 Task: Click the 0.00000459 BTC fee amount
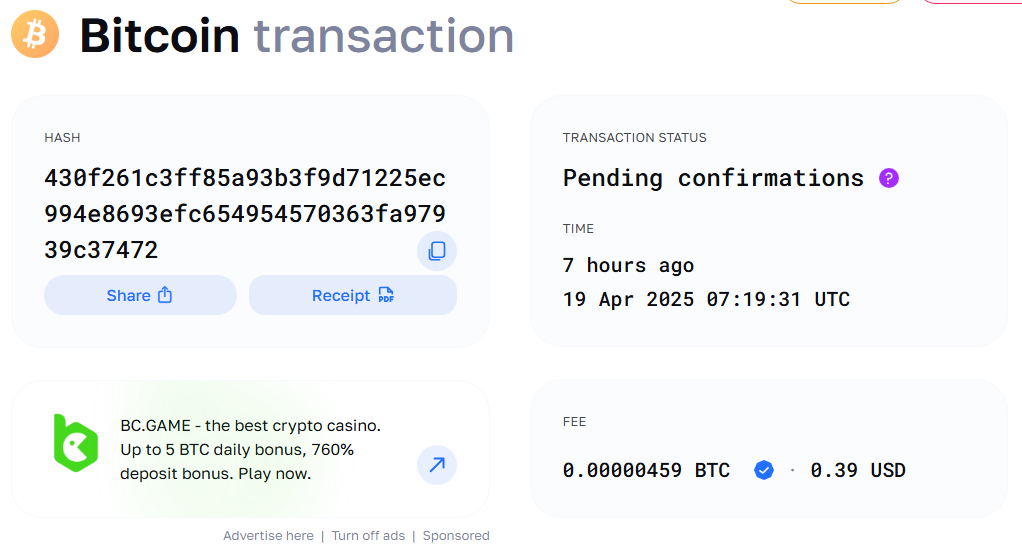click(646, 470)
